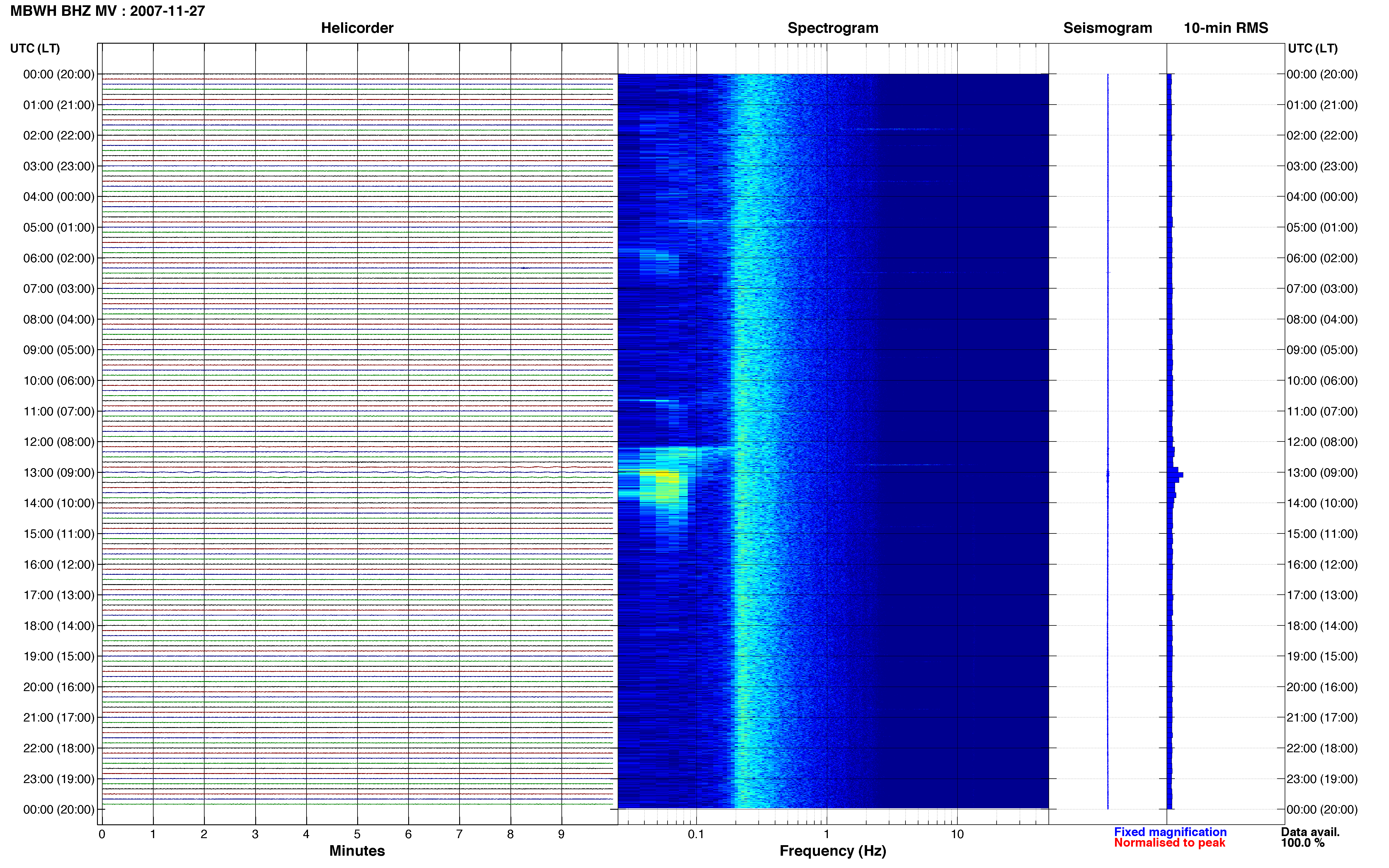Click the 7 tick on the Minutes axis

[x=459, y=834]
